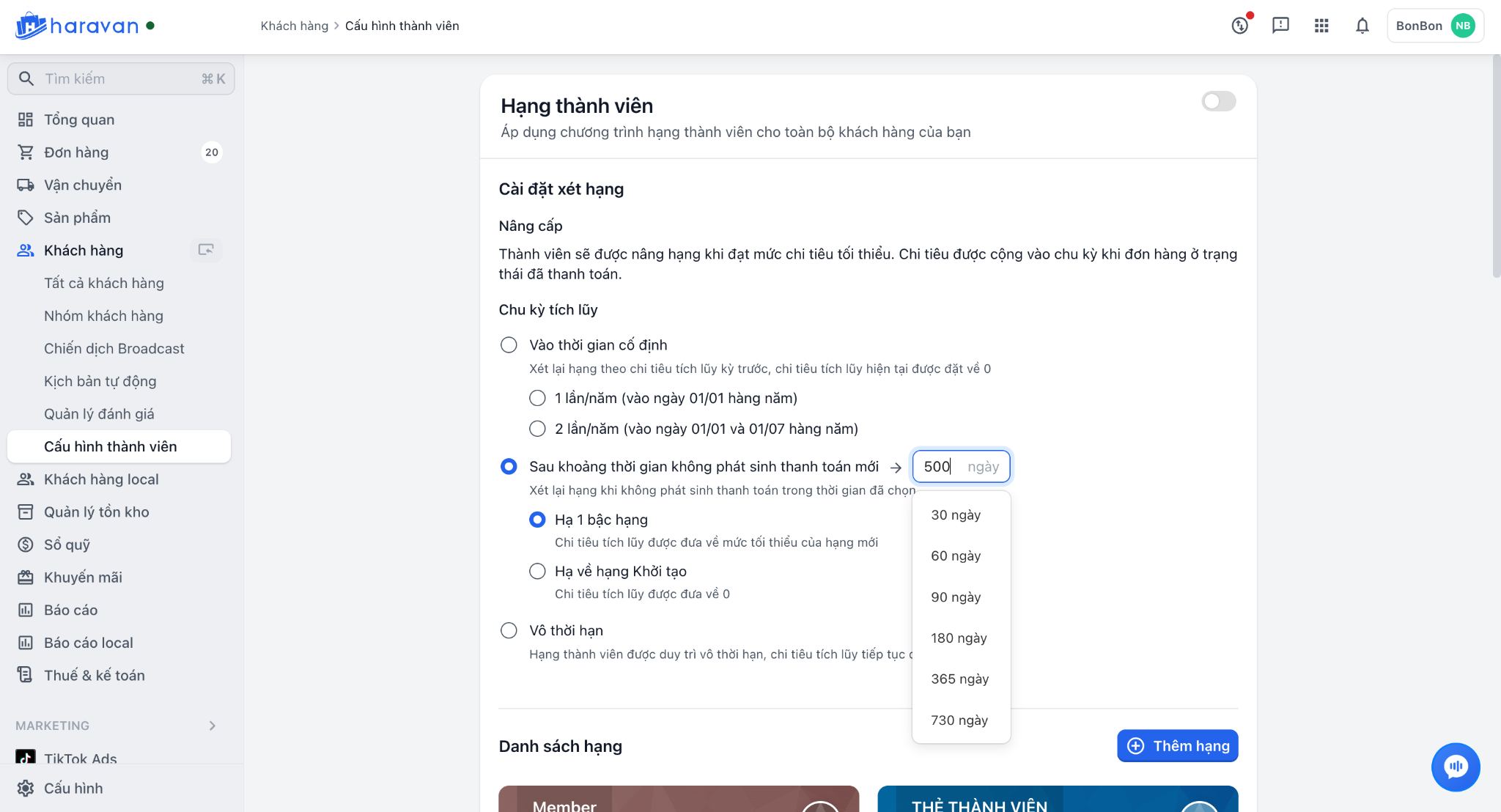
Task: Click the THẺ THÀNH VIÊN rank card
Action: tap(1058, 799)
